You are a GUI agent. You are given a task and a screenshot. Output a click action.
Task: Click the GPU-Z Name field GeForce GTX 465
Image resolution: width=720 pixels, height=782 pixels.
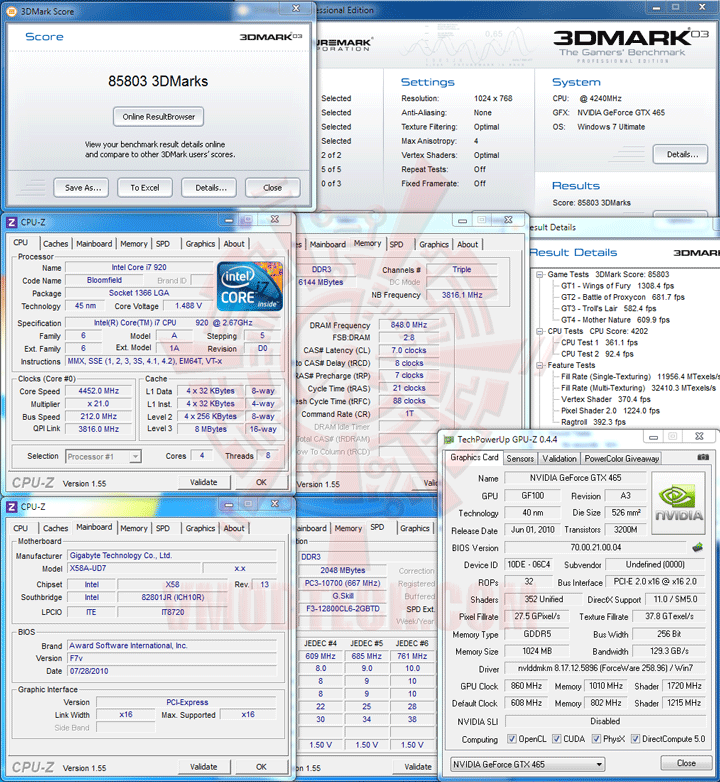click(x=575, y=478)
